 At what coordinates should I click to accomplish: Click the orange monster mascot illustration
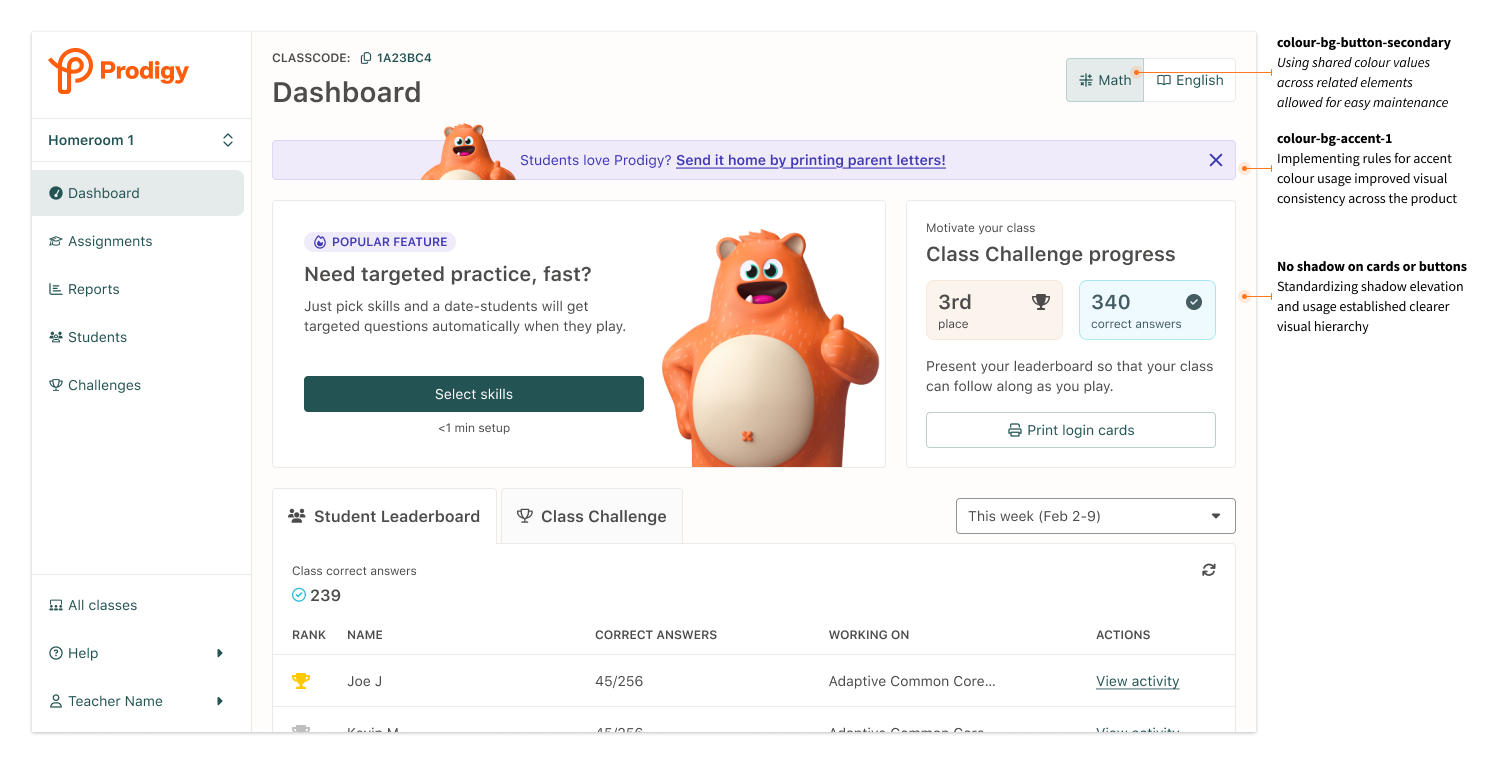coord(768,348)
